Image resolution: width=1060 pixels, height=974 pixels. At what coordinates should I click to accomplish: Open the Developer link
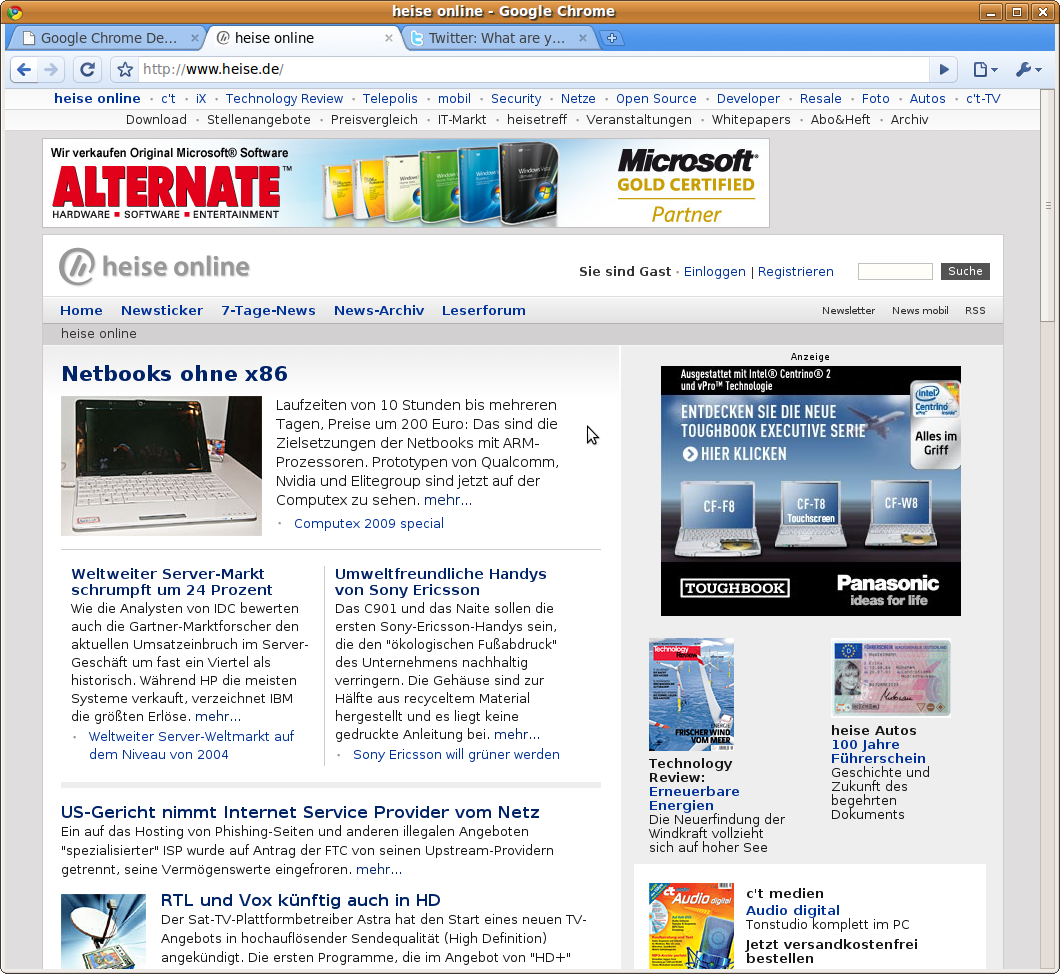[x=748, y=99]
